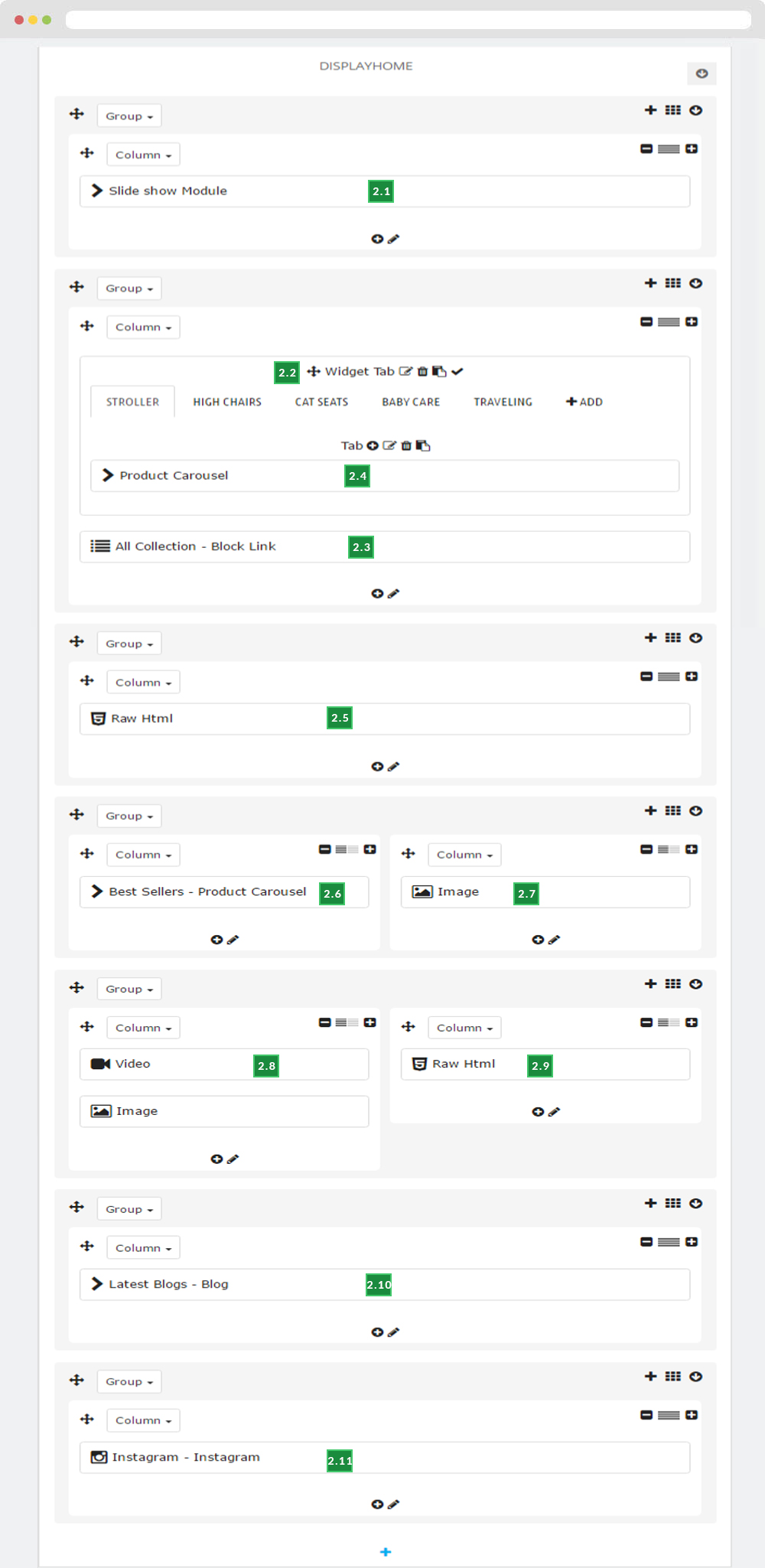Image resolution: width=765 pixels, height=1568 pixels.
Task: Click the grid columns icon in the first Group header
Action: pyautogui.click(x=672, y=110)
